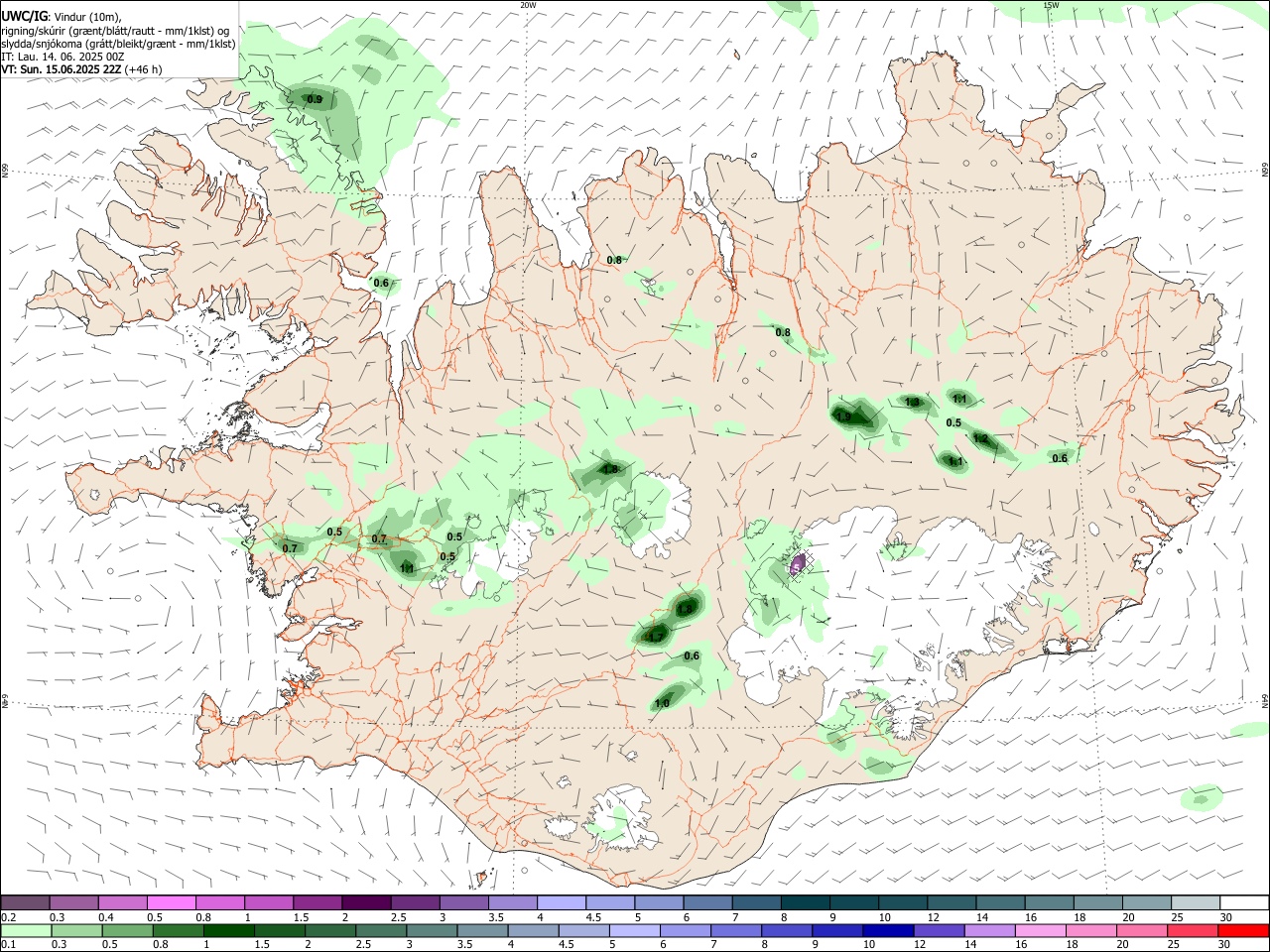Select the 4–4.5 pale lavender swatch in upper row
Viewport: 1270px width, 952px height.
(x=561, y=902)
